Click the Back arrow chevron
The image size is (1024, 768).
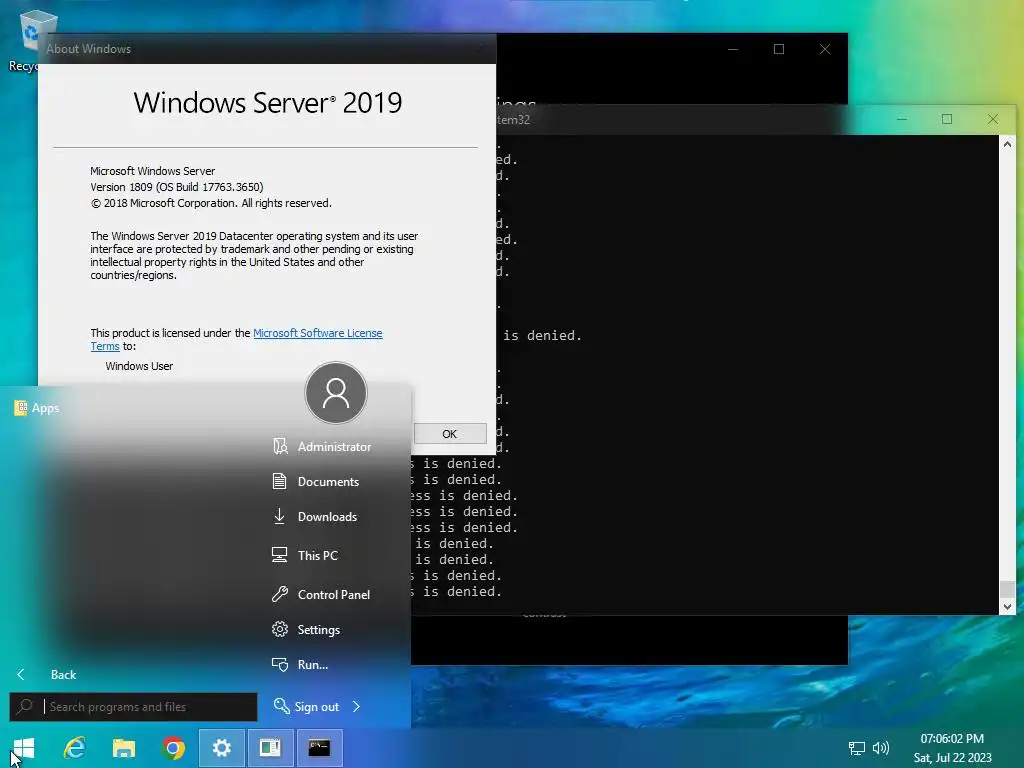[21, 675]
